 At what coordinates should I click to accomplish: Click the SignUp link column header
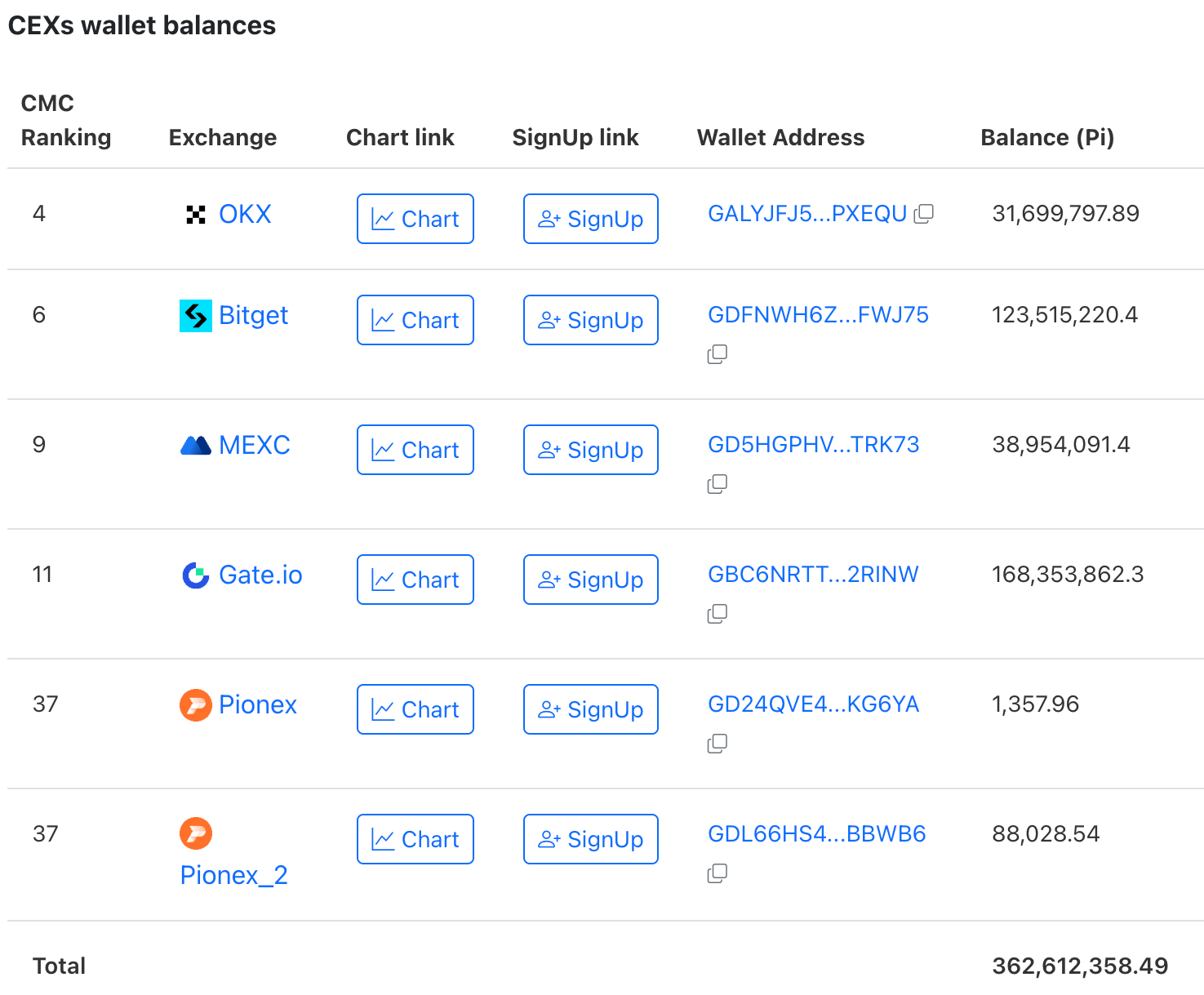click(x=575, y=137)
